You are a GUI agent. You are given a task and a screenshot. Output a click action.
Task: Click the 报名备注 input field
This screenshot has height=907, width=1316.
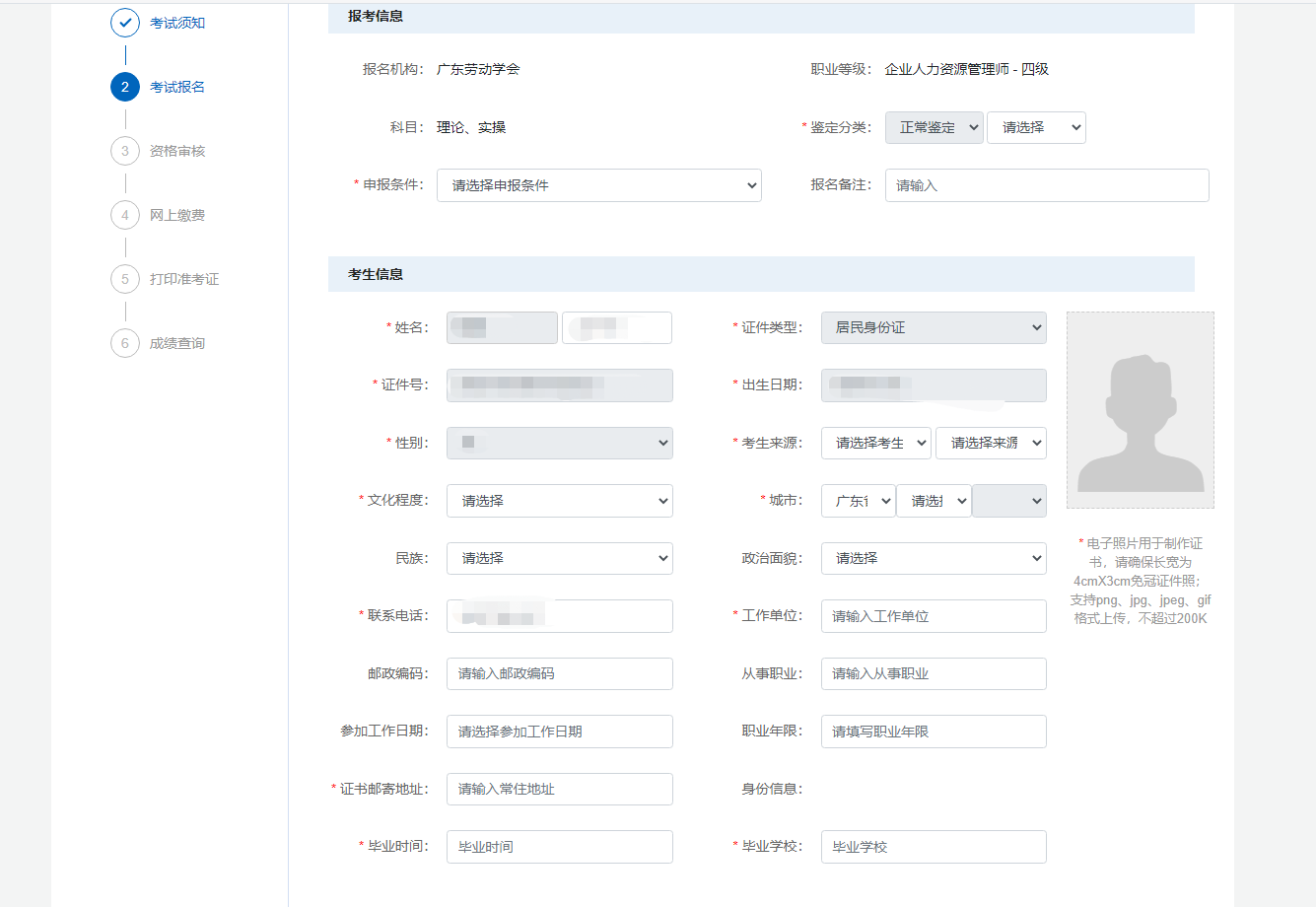[1047, 185]
